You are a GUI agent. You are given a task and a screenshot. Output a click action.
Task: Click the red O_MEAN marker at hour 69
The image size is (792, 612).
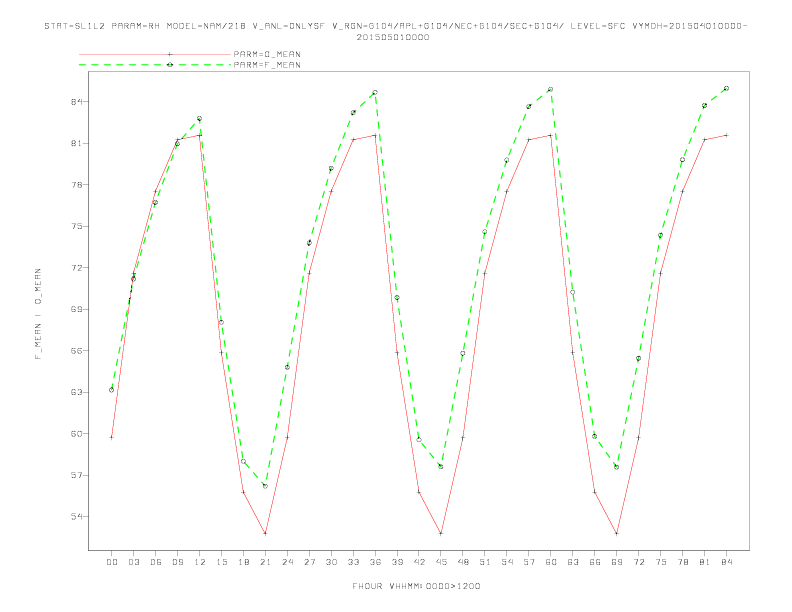click(617, 533)
